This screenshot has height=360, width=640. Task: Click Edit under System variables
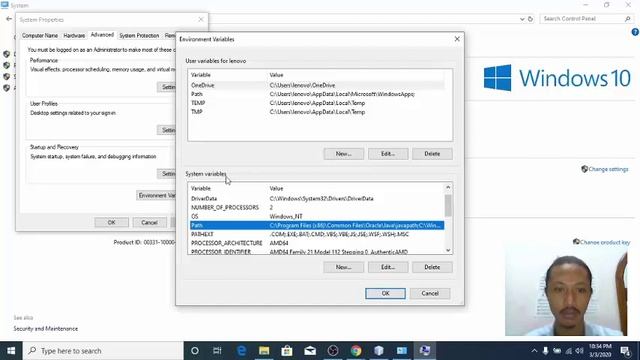[x=388, y=267]
